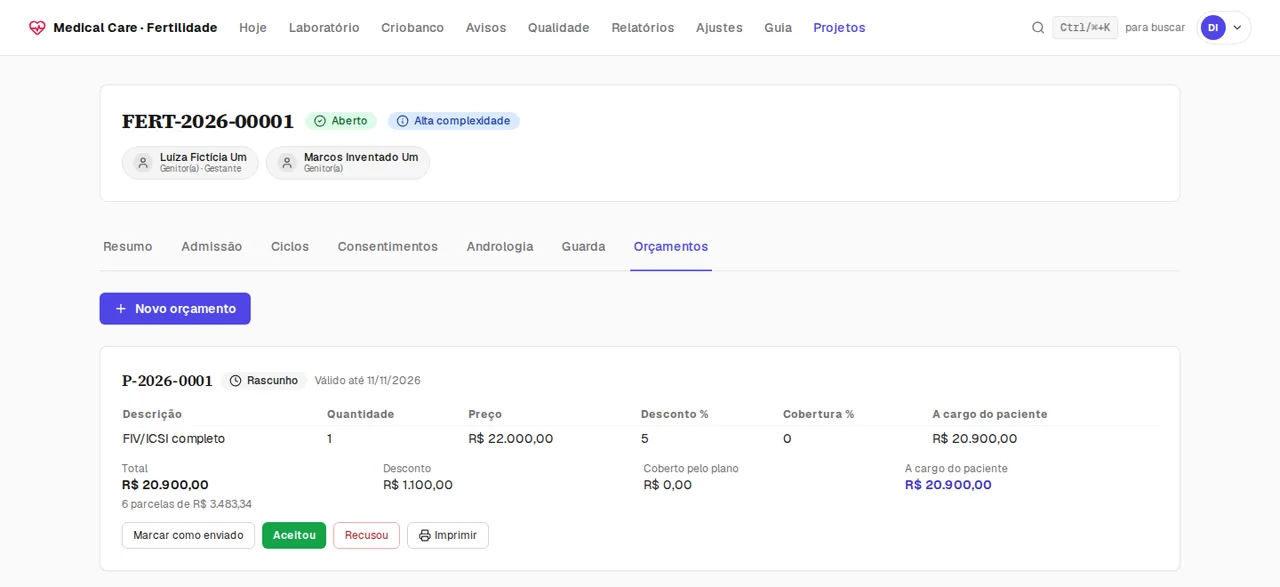Click 6 parcelas de R$ 3.483,34 text
The image size is (1280, 587).
pos(187,504)
